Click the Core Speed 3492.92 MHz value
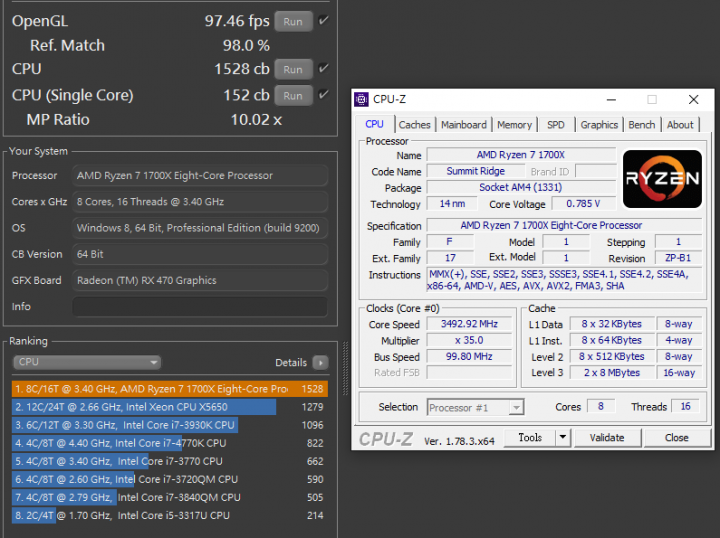This screenshot has width=720, height=538. click(469, 324)
